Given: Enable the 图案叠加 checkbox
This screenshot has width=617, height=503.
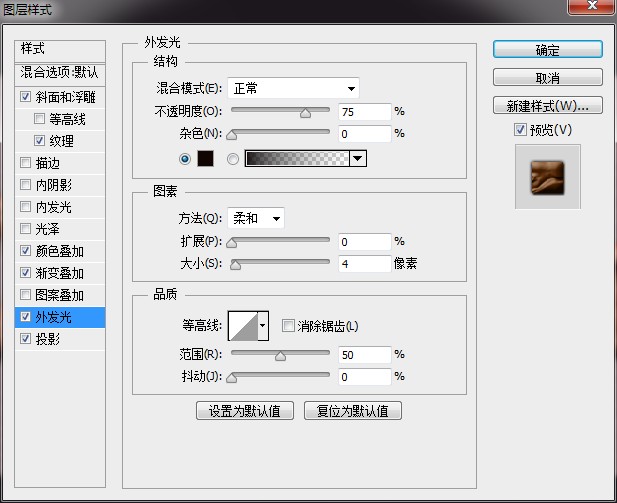Looking at the screenshot, I should point(26,294).
